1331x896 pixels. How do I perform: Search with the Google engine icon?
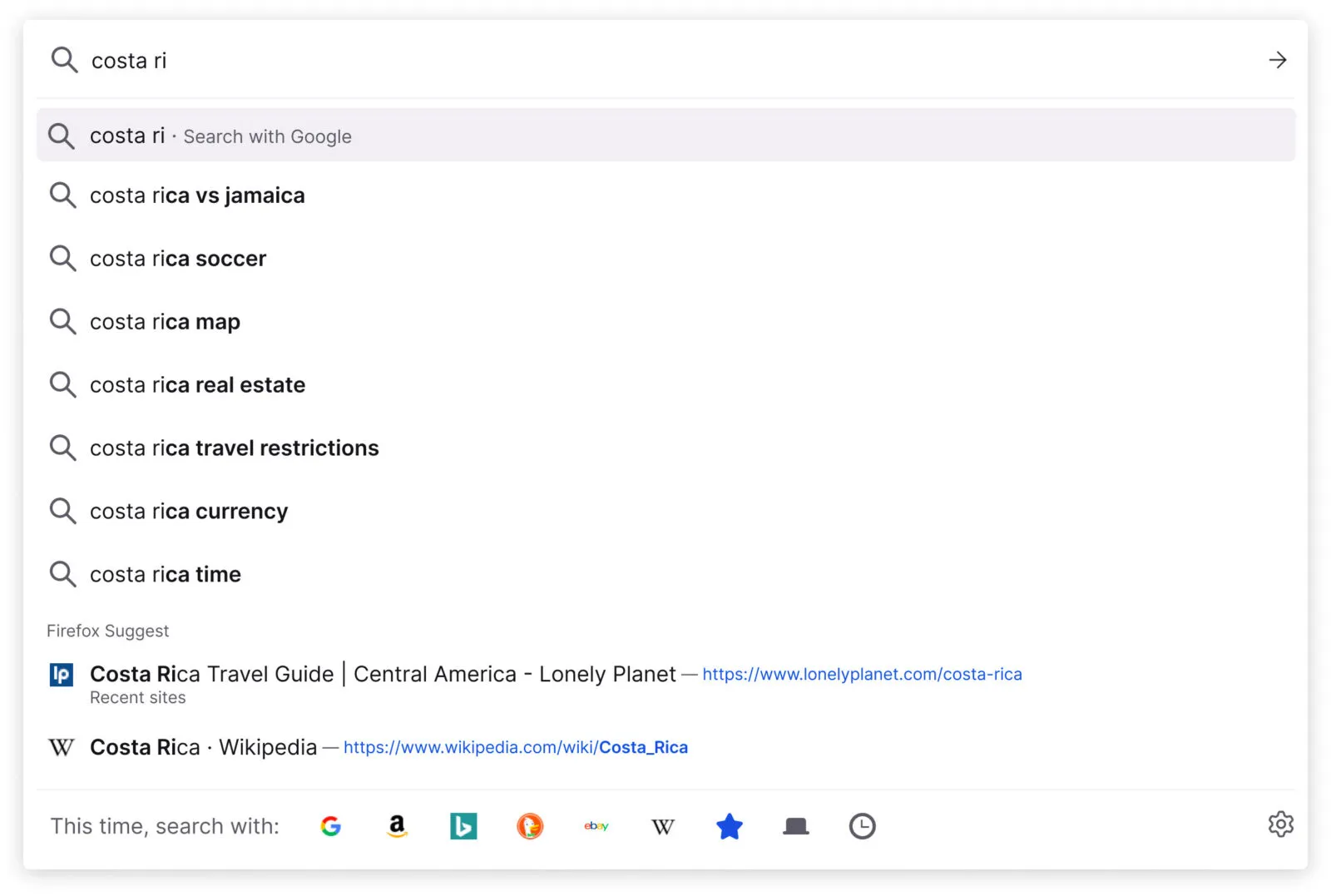tap(330, 826)
